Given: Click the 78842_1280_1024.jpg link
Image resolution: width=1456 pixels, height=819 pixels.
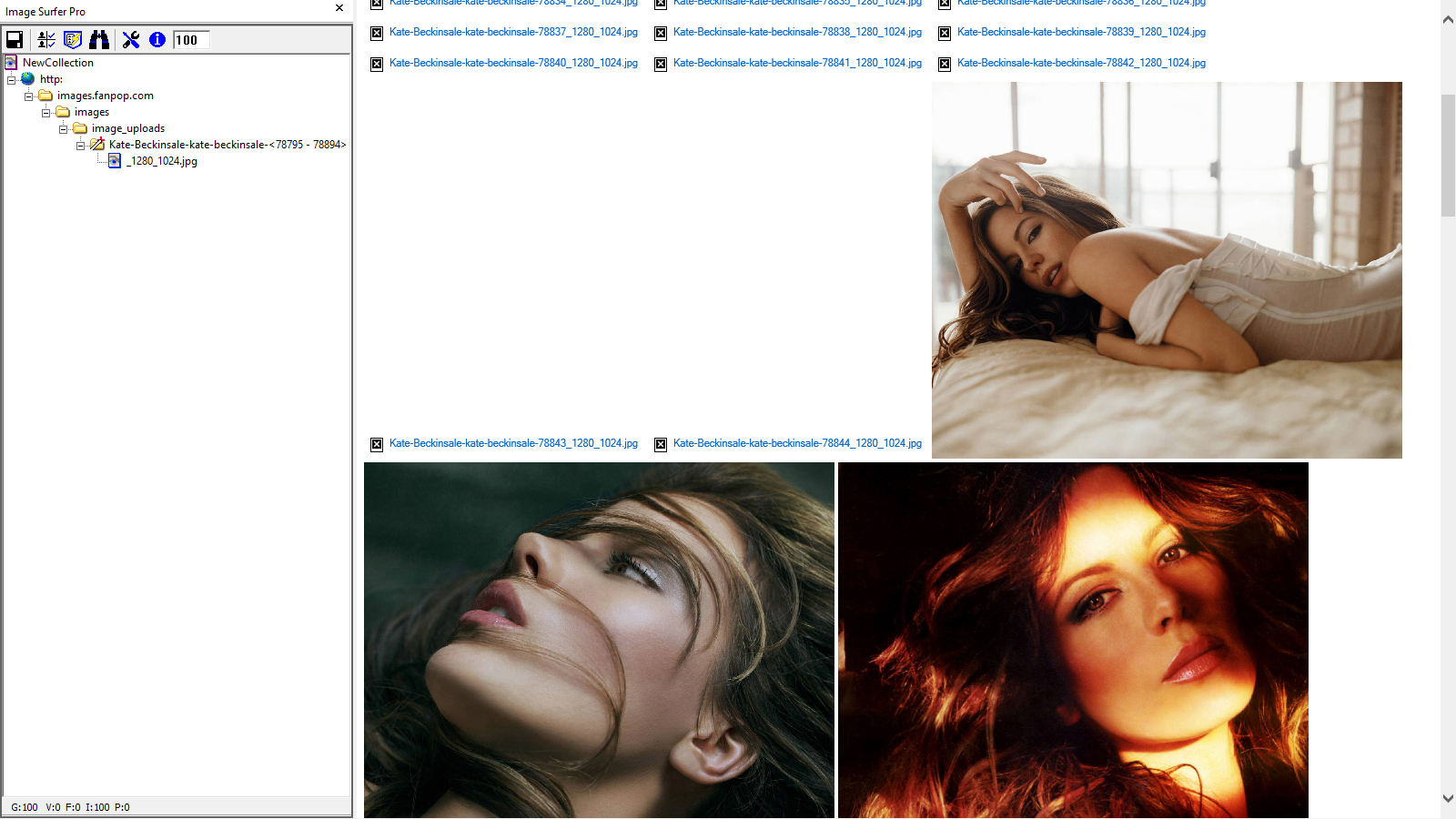Looking at the screenshot, I should point(1081,63).
